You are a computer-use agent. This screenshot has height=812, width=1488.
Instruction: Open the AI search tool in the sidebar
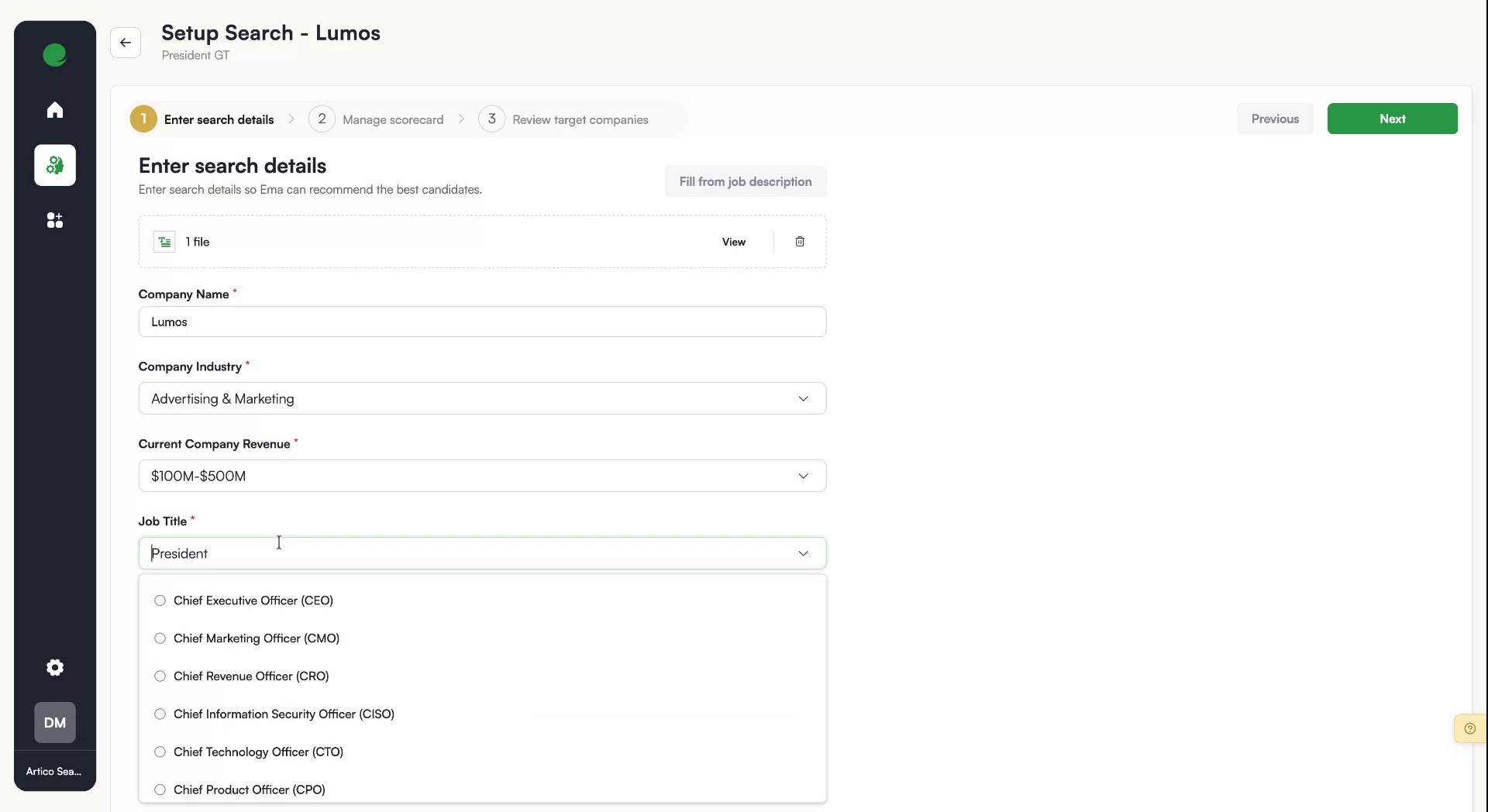coord(54,165)
